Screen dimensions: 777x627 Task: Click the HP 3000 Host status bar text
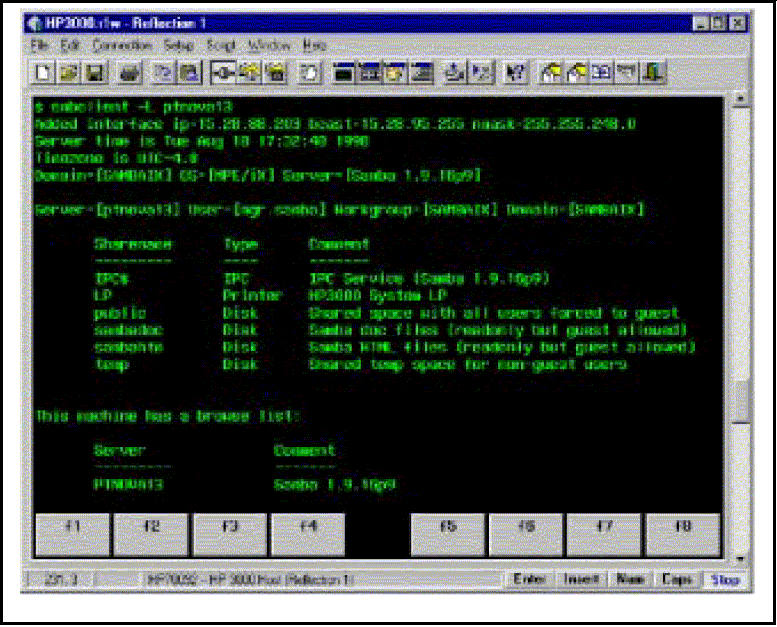click(250, 579)
